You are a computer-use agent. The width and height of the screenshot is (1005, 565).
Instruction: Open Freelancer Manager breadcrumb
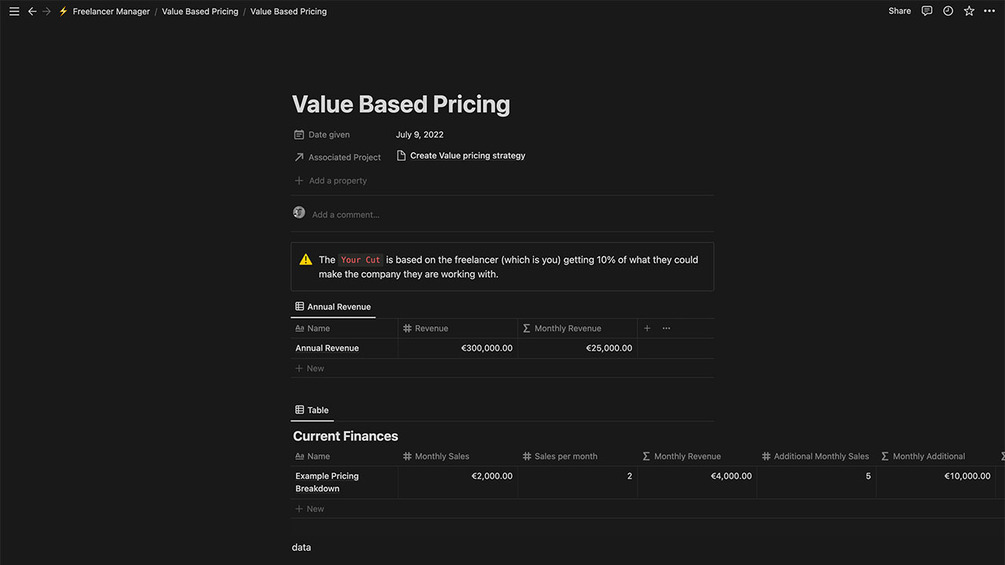(x=110, y=11)
